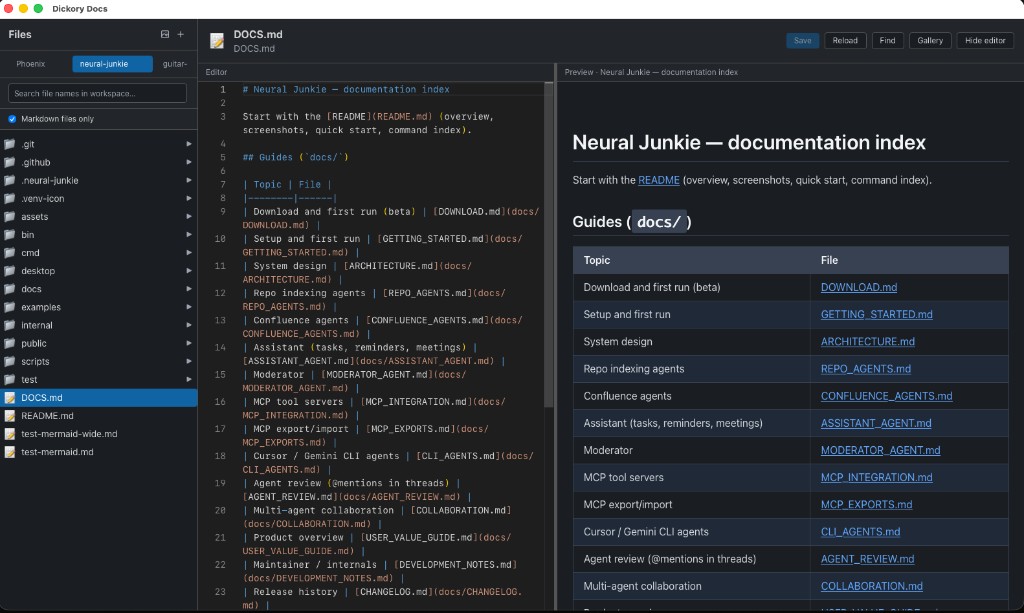The width and height of the screenshot is (1024, 613).
Task: Open the CLI_AGENTS.md preview link
Action: point(860,532)
